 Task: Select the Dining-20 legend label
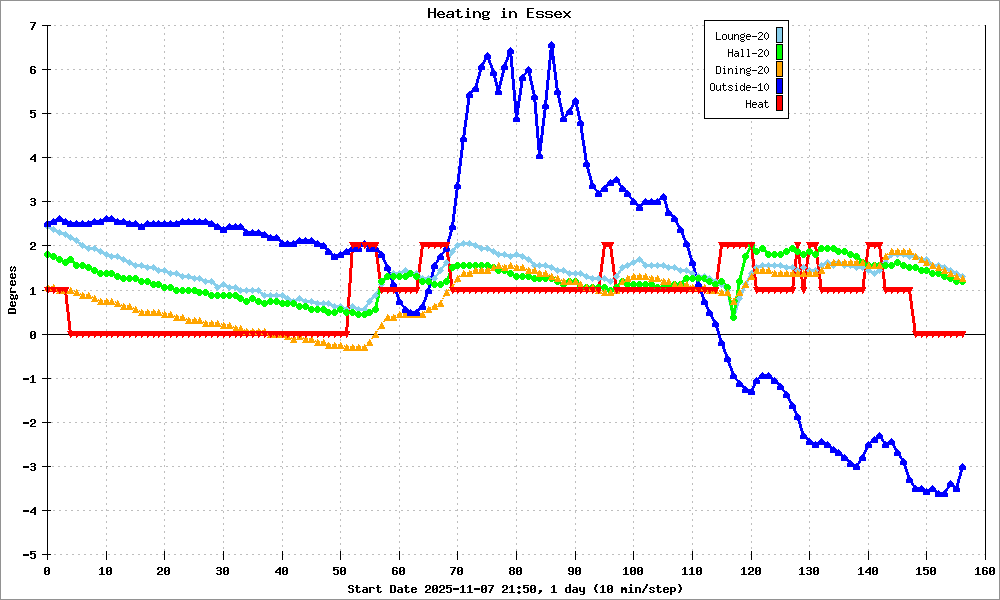(742, 70)
